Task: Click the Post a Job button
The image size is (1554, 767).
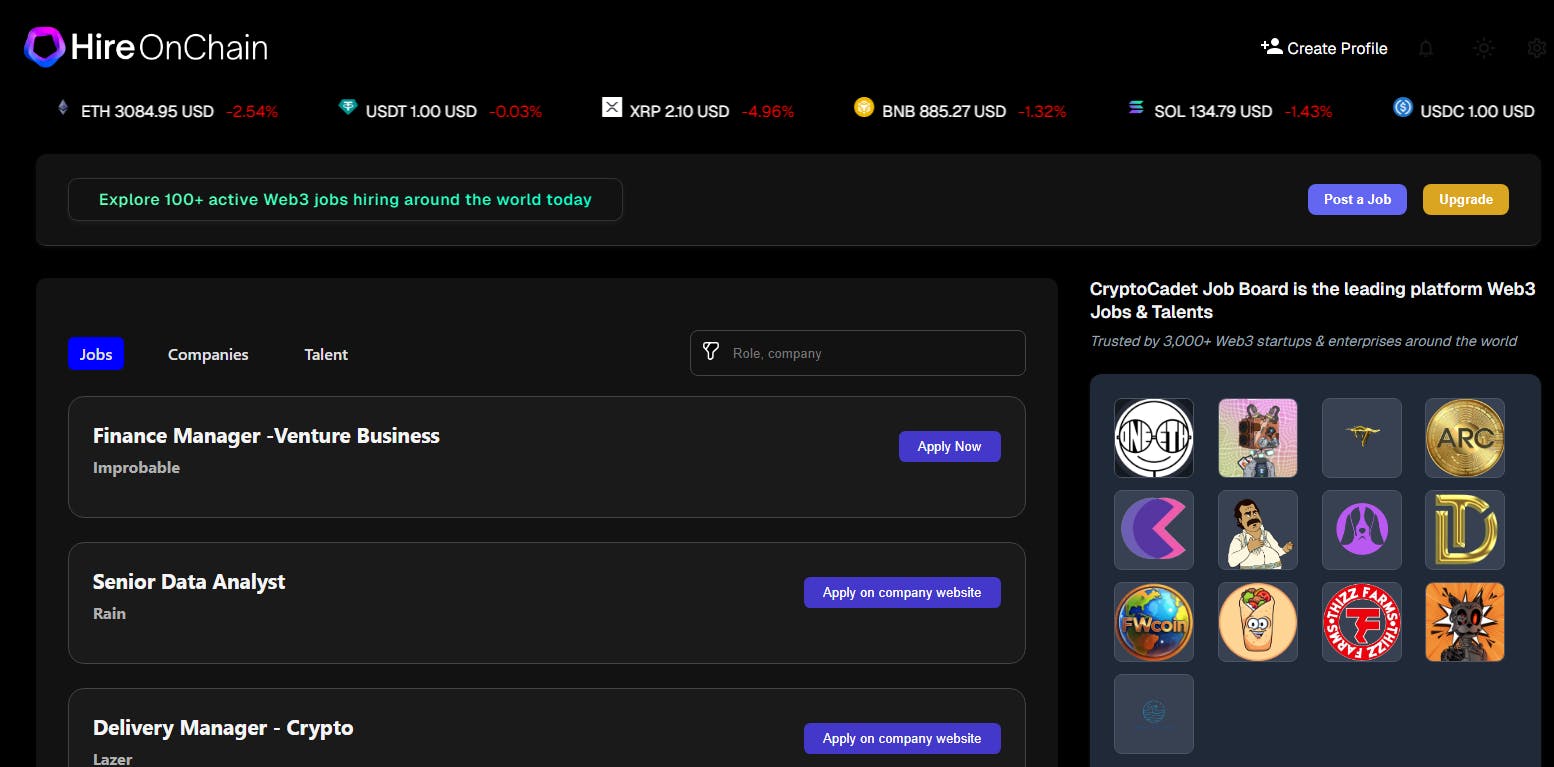Action: [x=1357, y=199]
